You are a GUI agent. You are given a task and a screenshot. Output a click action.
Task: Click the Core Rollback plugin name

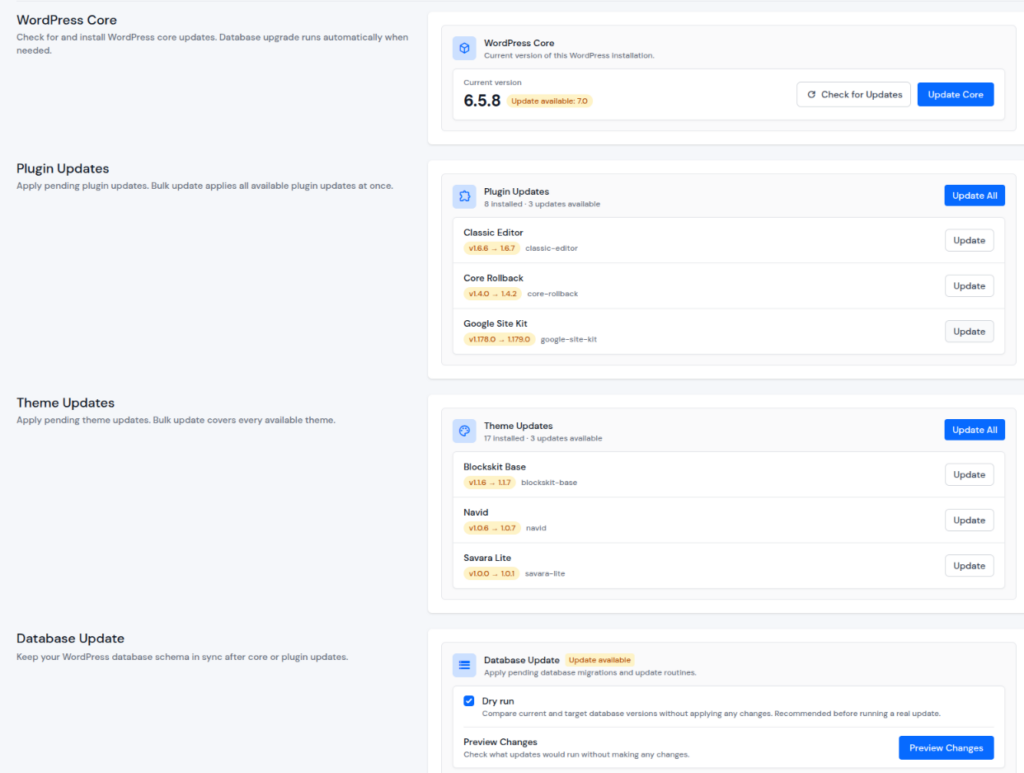tap(493, 278)
